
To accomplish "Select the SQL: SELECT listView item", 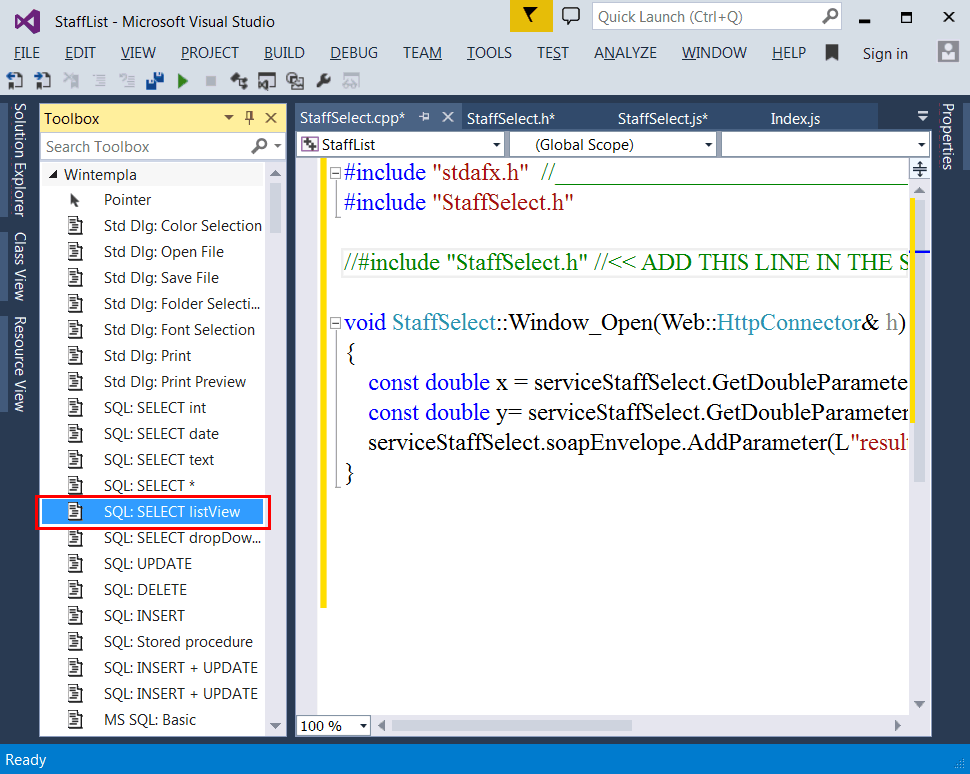I will pyautogui.click(x=152, y=512).
